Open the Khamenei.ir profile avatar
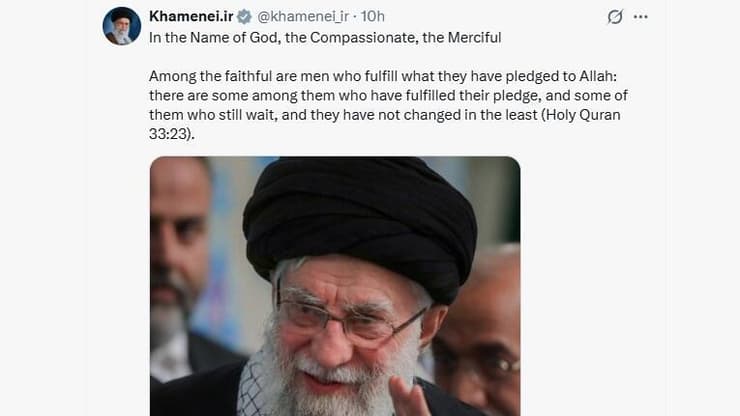The image size is (740, 416). (x=122, y=26)
